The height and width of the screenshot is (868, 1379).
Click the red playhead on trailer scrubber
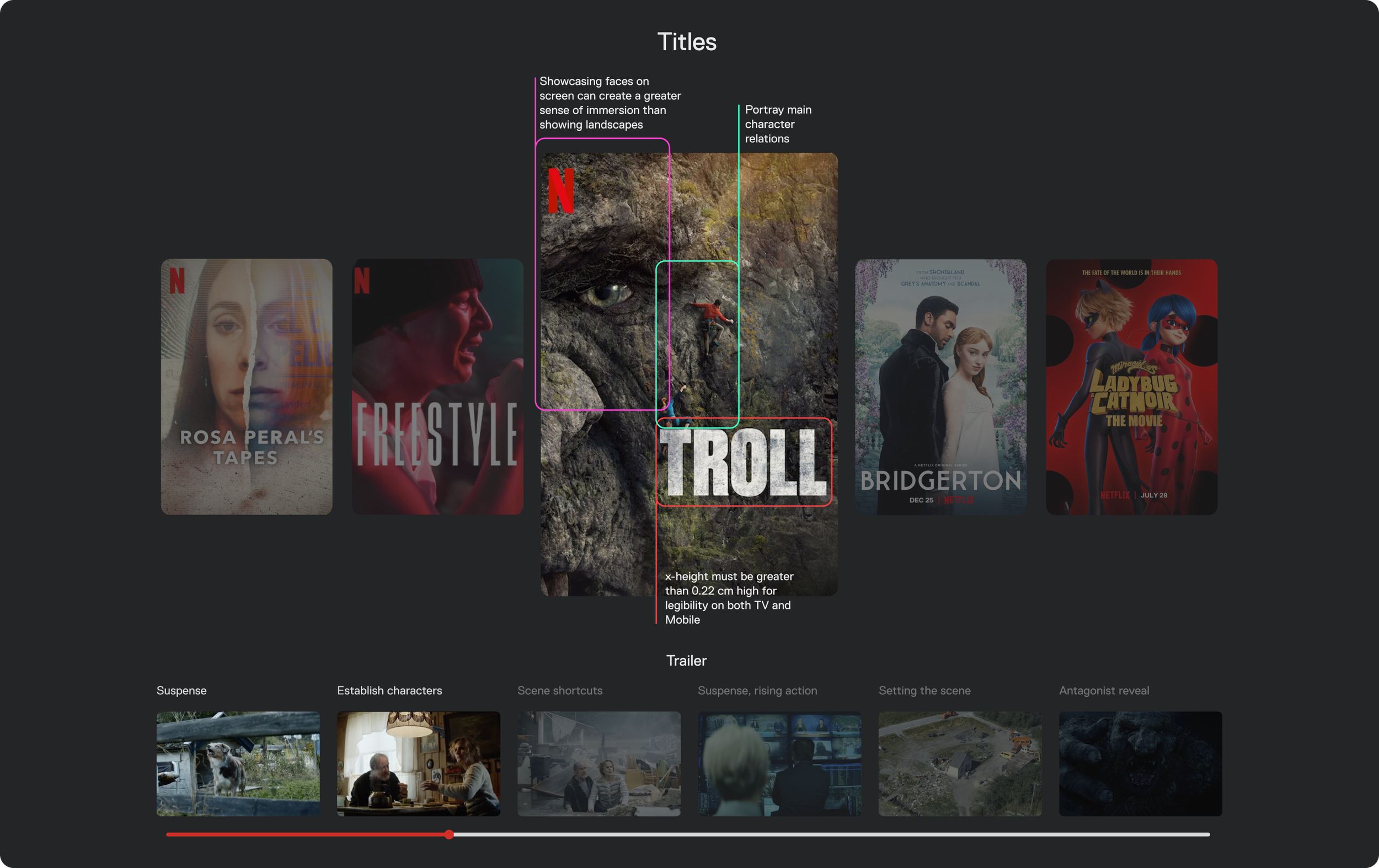[450, 834]
